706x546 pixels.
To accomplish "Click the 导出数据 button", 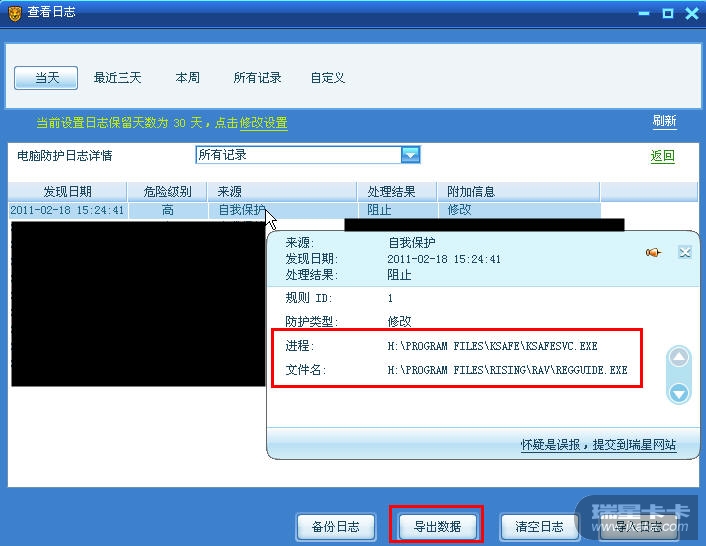I will coord(438,527).
